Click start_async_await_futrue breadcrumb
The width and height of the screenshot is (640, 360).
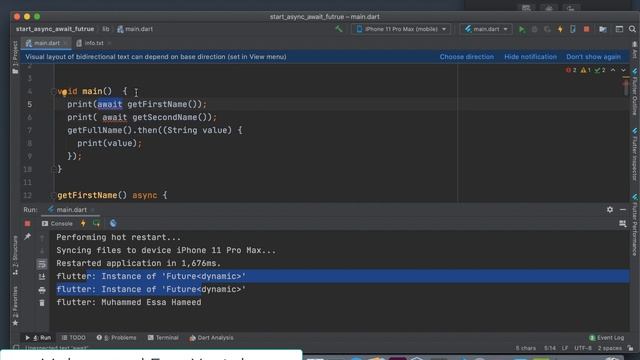[55, 29]
